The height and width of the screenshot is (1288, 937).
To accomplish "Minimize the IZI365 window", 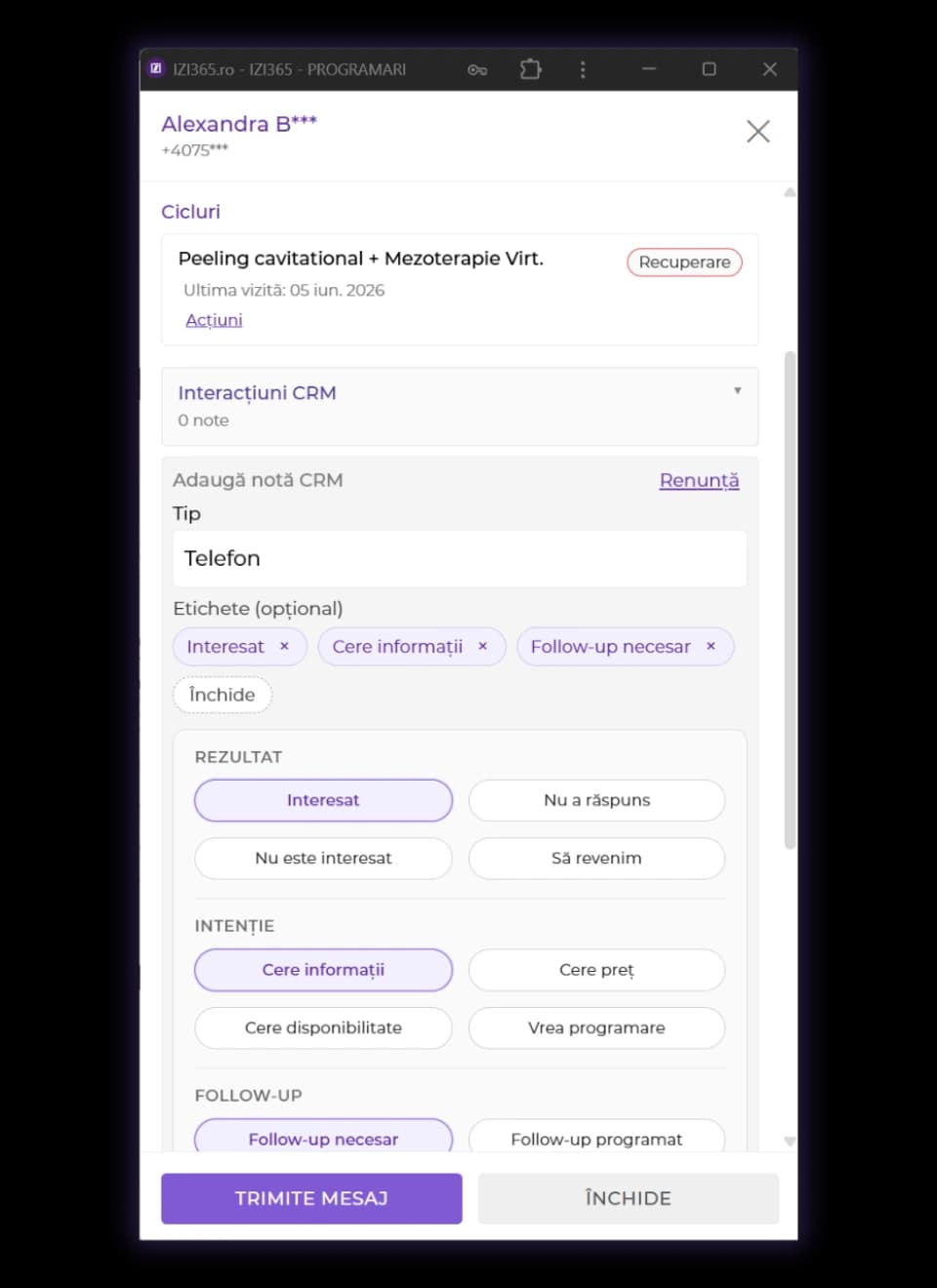I will click(x=649, y=69).
